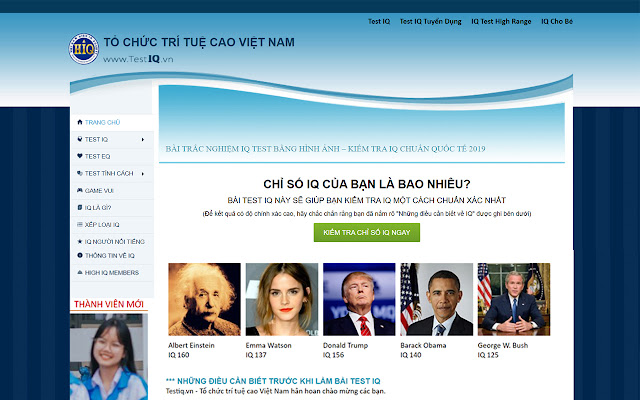Click the IQ 156 value text
Viewport: 640px width, 400px height.
[333, 355]
